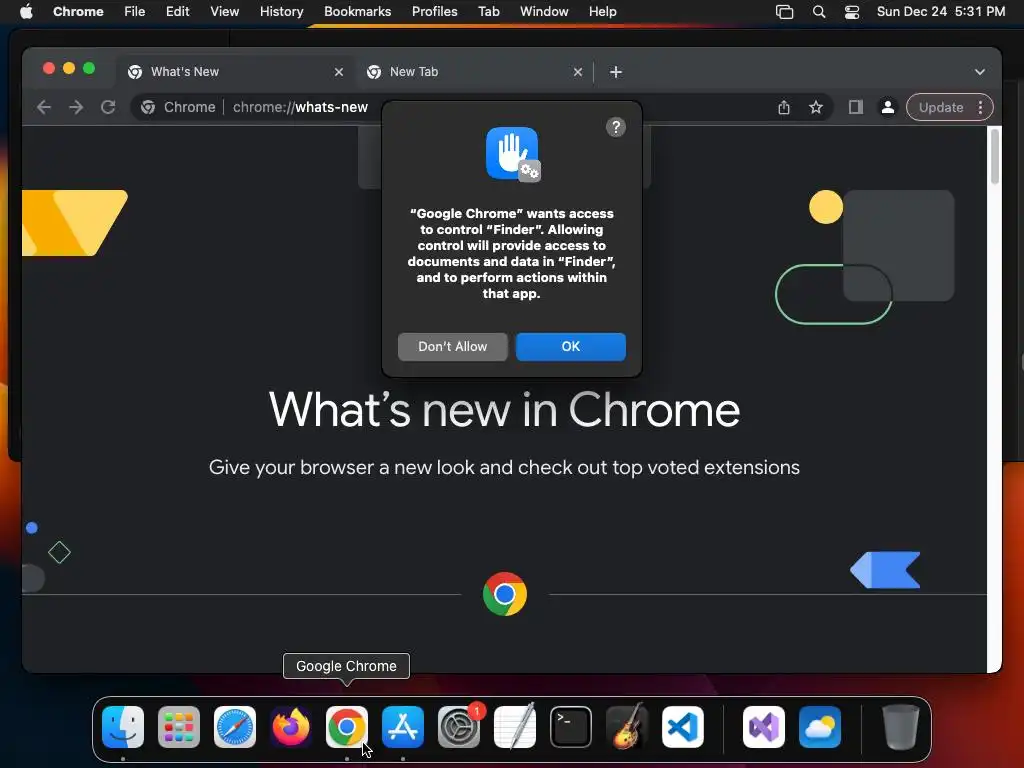1024x768 pixels.
Task: Share this page icon
Action: tap(784, 107)
